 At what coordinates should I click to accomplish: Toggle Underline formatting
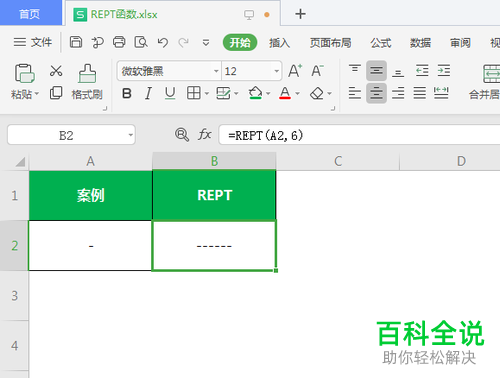coord(170,93)
